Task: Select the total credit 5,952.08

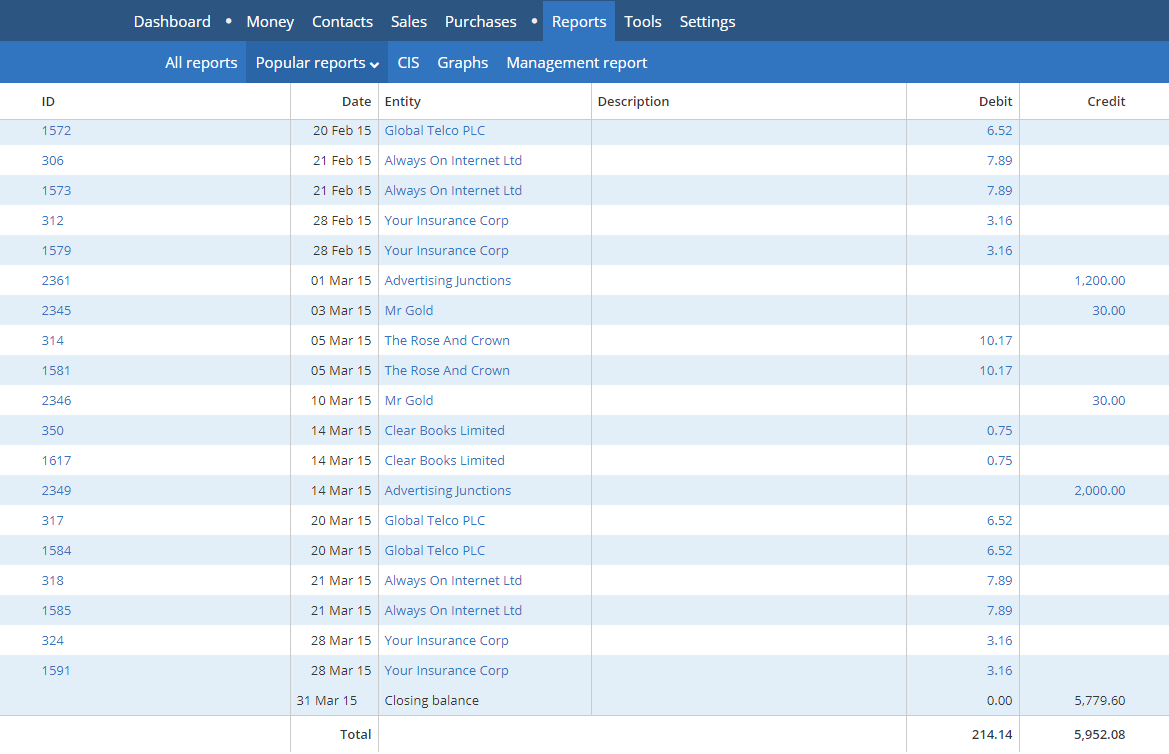Action: [1100, 735]
